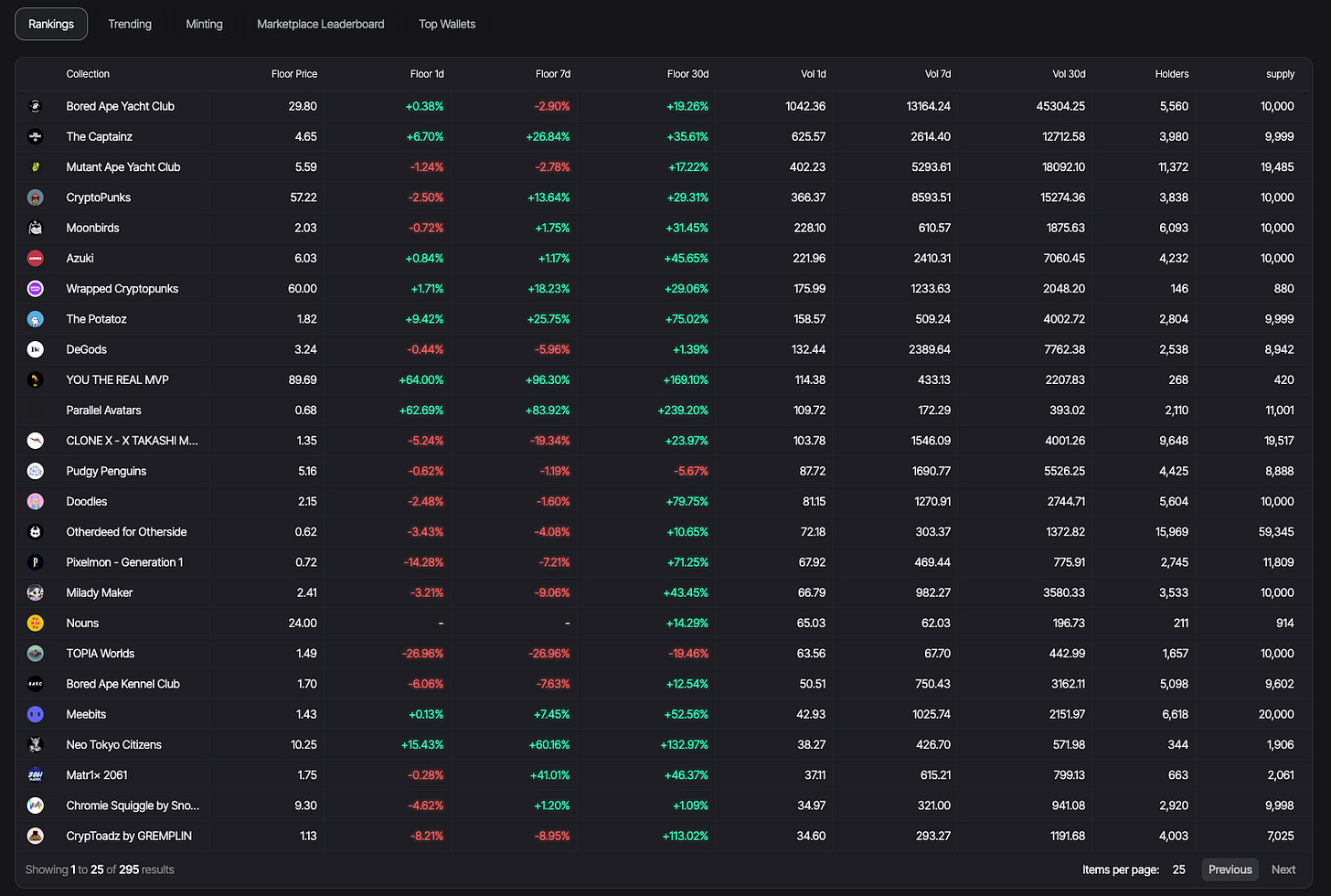Image resolution: width=1331 pixels, height=896 pixels.
Task: Open the Pudgy Penguins collection name
Action: pyautogui.click(x=106, y=471)
